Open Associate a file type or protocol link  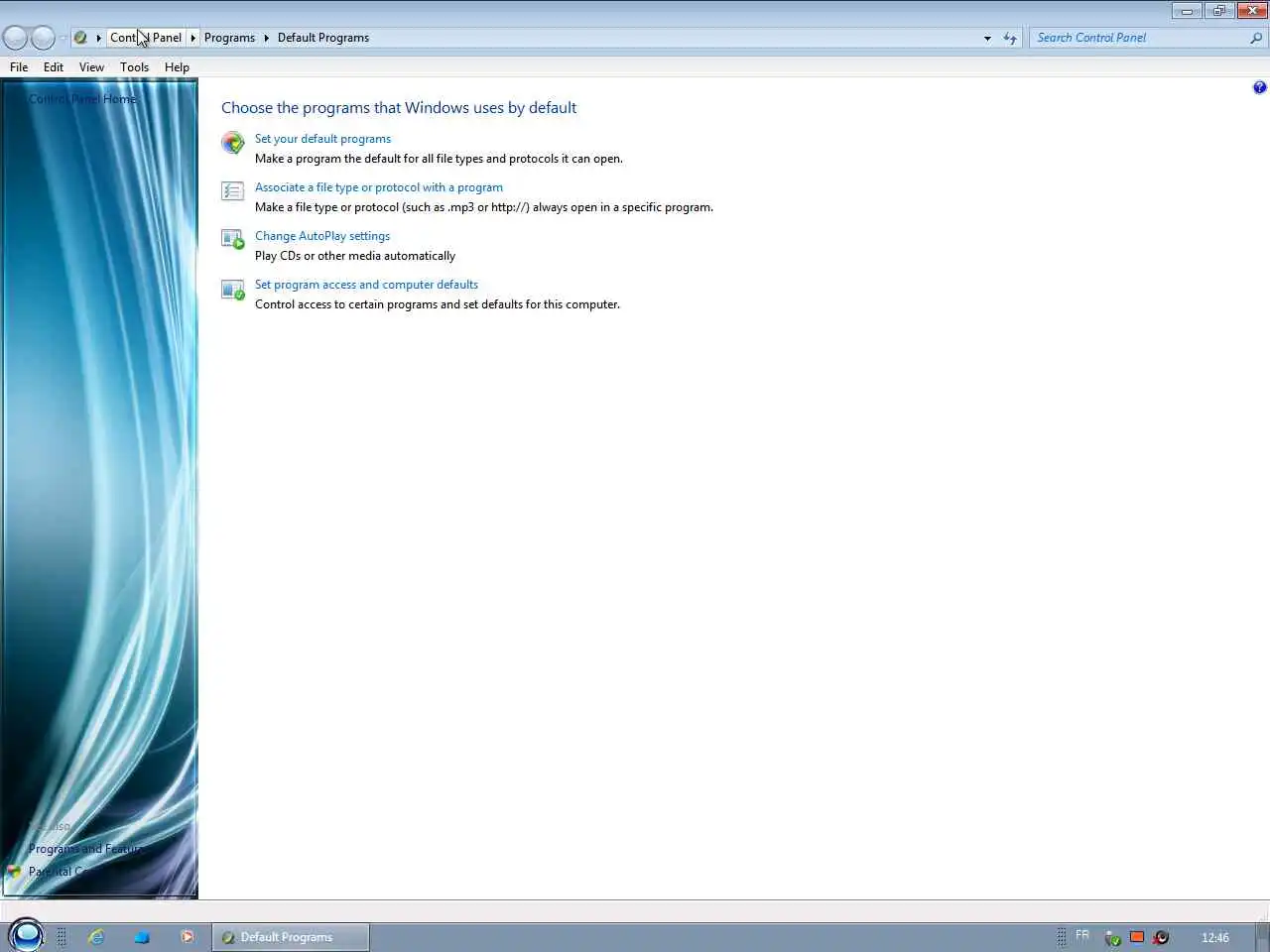pos(379,187)
